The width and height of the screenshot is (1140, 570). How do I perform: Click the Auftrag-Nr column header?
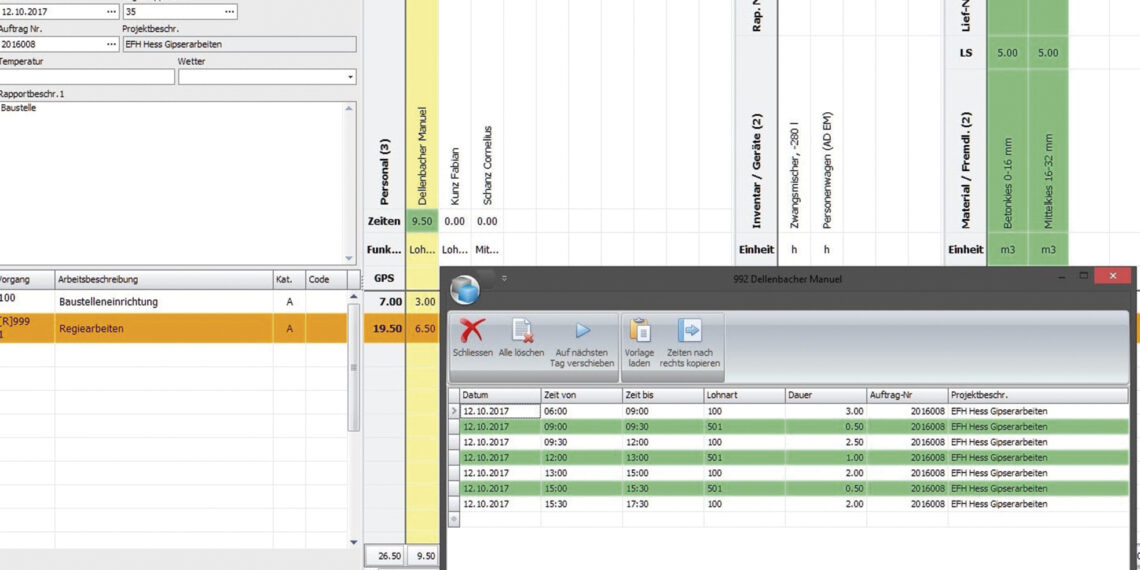[x=907, y=396]
